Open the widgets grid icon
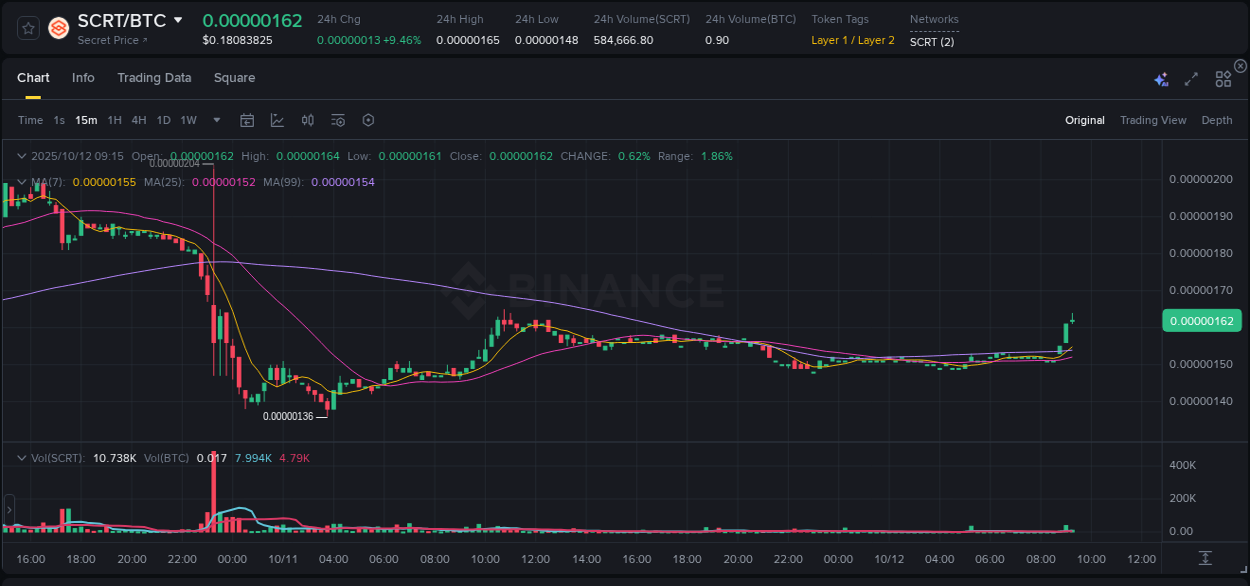Screen dimensions: 1250x586 tap(1223, 77)
